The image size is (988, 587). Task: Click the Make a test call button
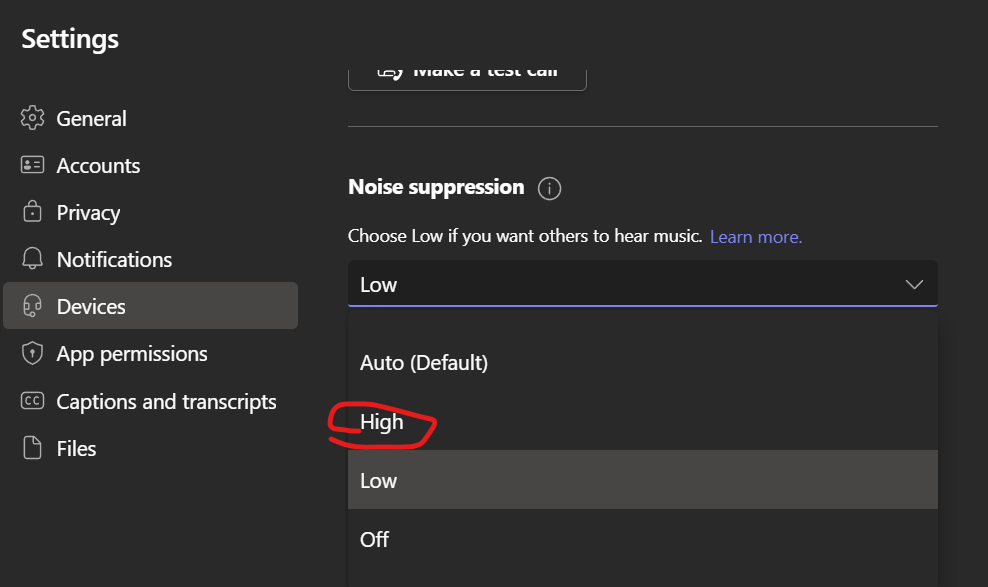click(467, 68)
